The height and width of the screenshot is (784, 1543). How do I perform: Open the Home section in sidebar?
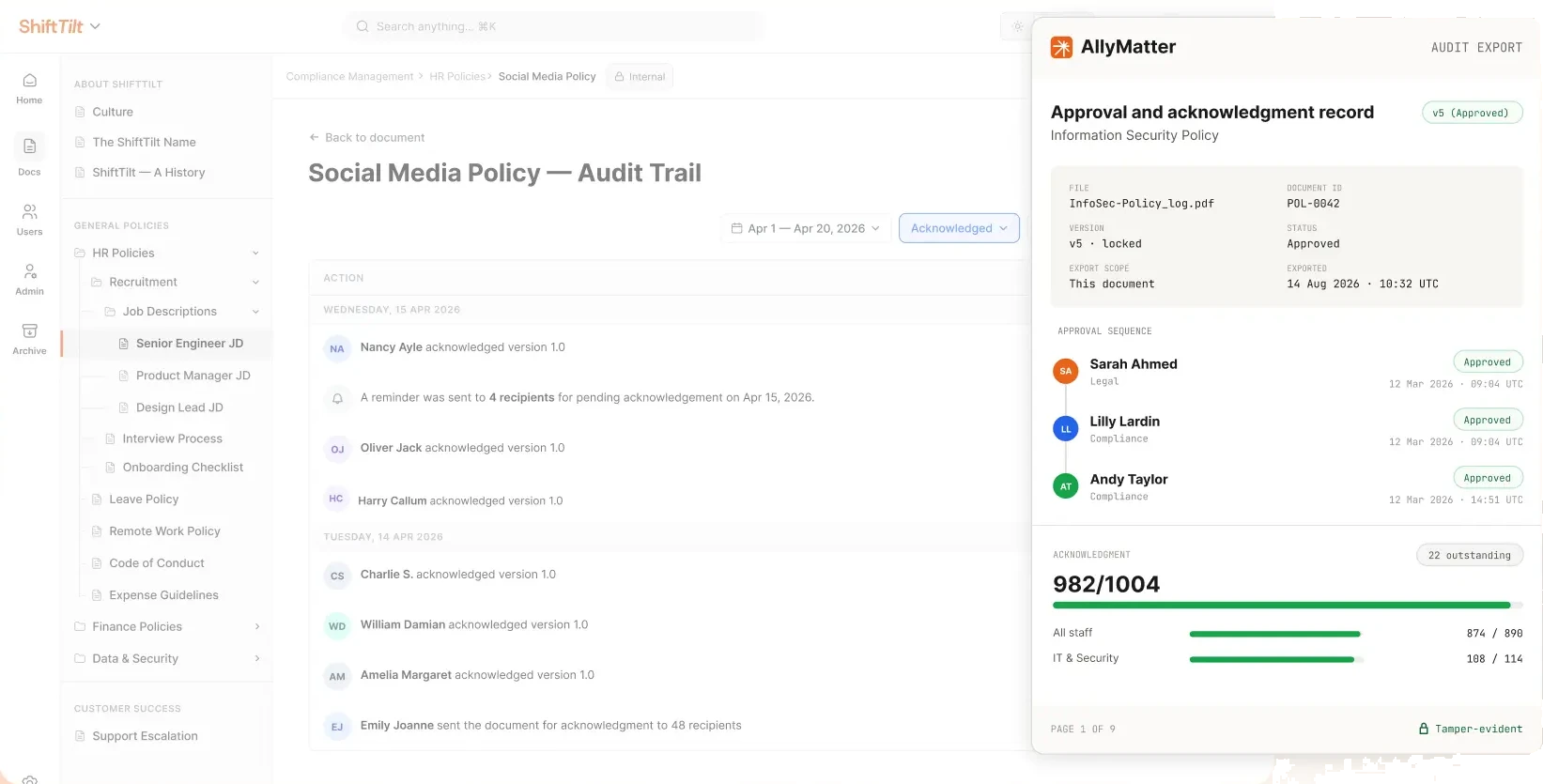click(x=29, y=88)
